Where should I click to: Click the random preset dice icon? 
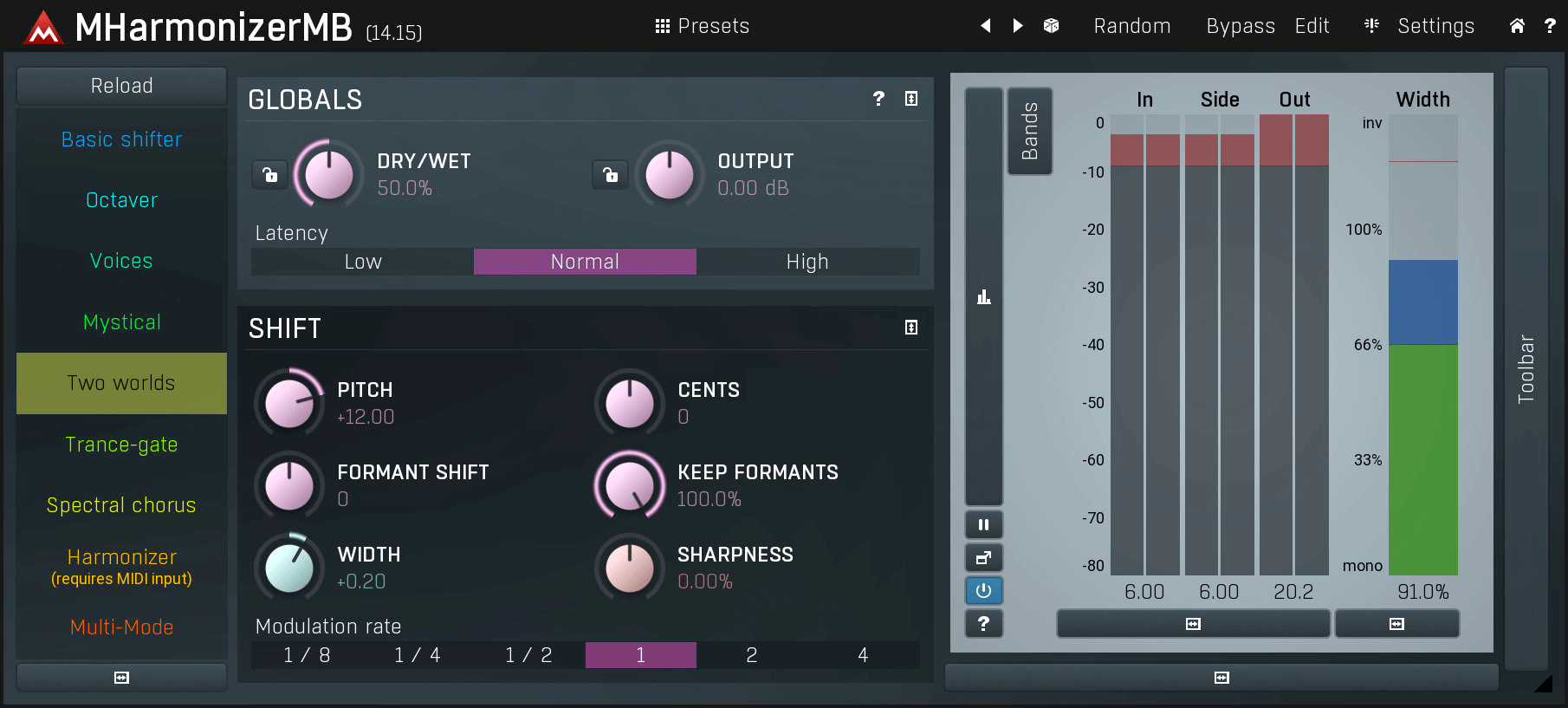tap(1051, 26)
